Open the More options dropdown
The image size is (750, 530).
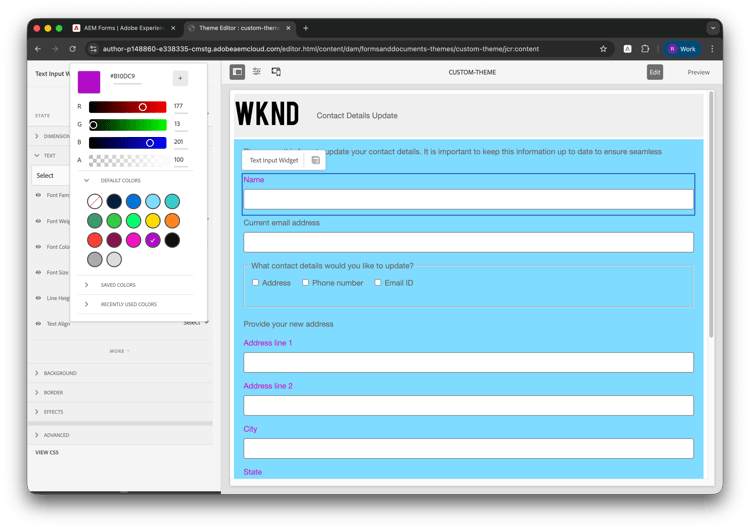120,351
